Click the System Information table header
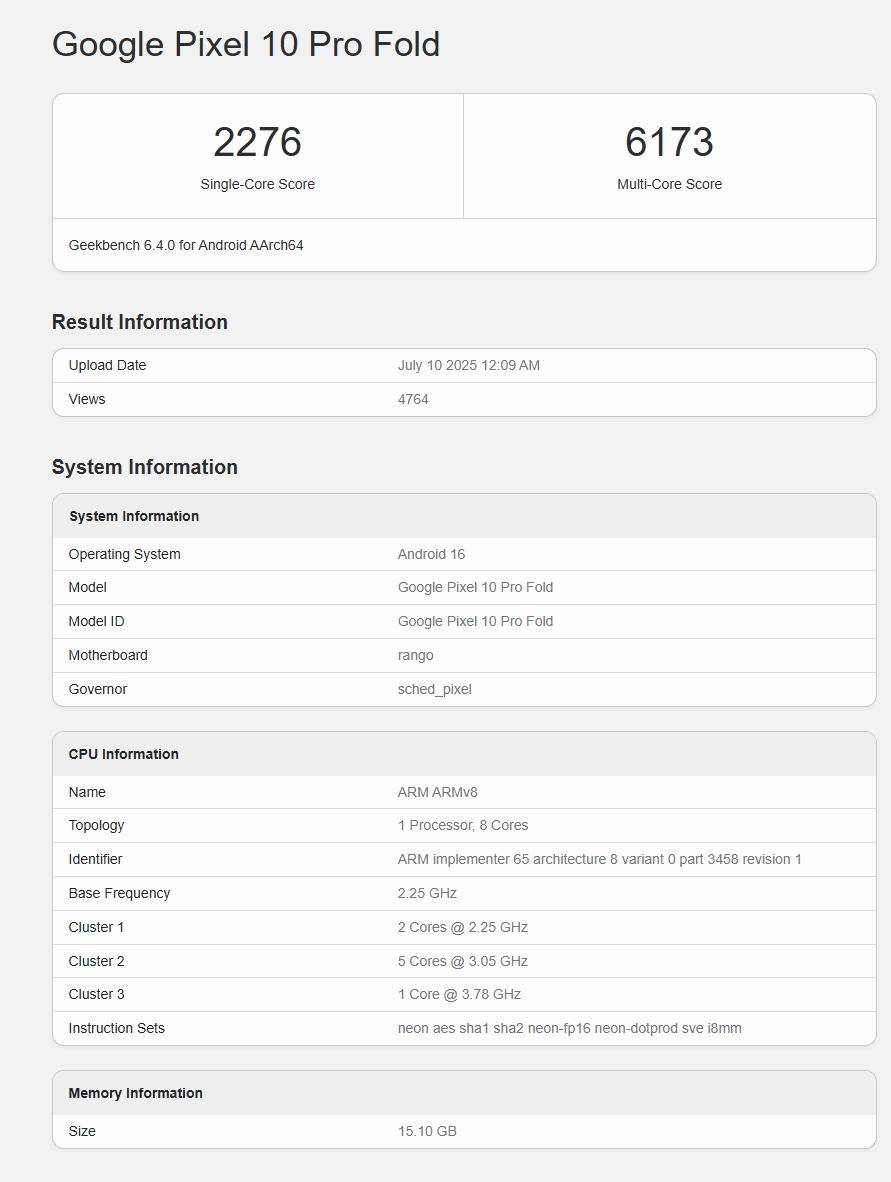Viewport: 891px width, 1182px height. click(134, 516)
